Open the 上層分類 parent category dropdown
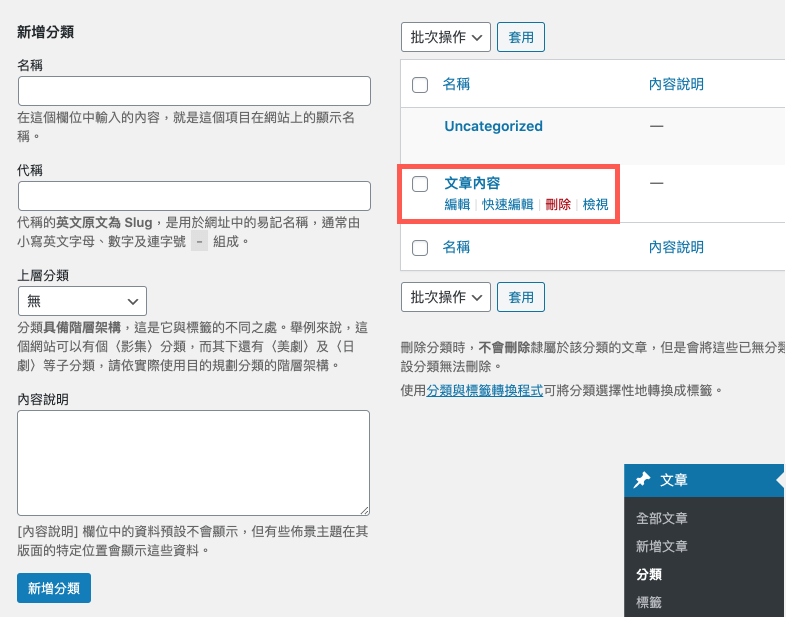Image resolution: width=786 pixels, height=617 pixels. (82, 301)
